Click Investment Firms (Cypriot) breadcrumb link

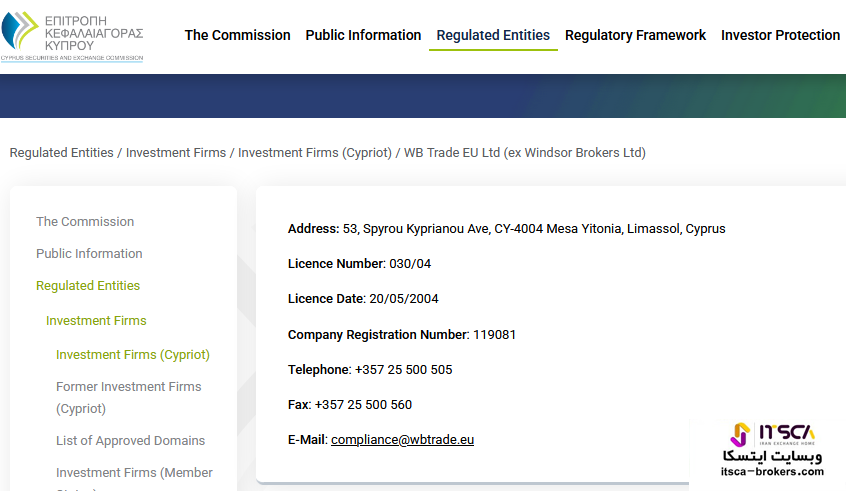click(315, 153)
